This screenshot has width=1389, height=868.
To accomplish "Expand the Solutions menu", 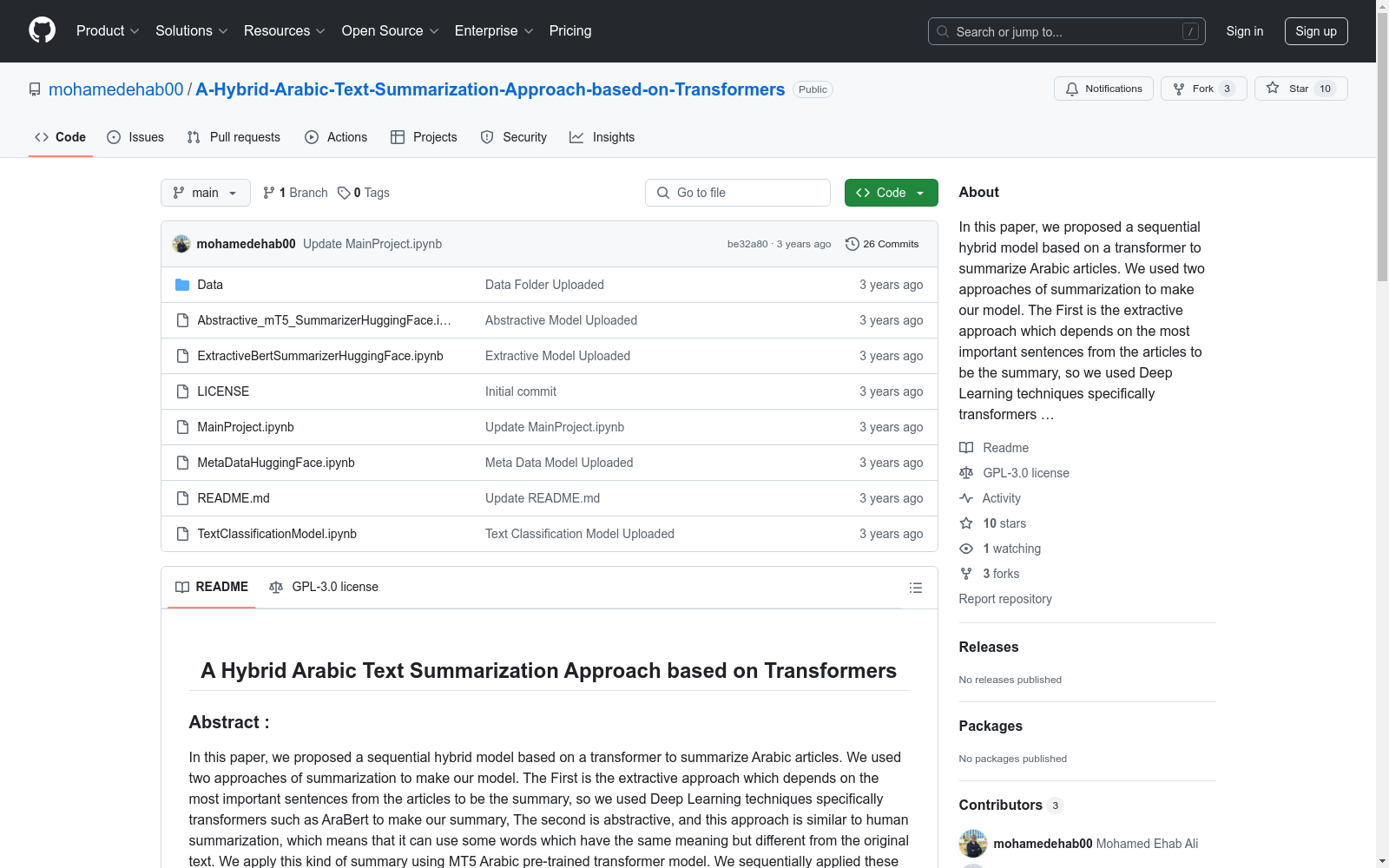I will tap(192, 30).
